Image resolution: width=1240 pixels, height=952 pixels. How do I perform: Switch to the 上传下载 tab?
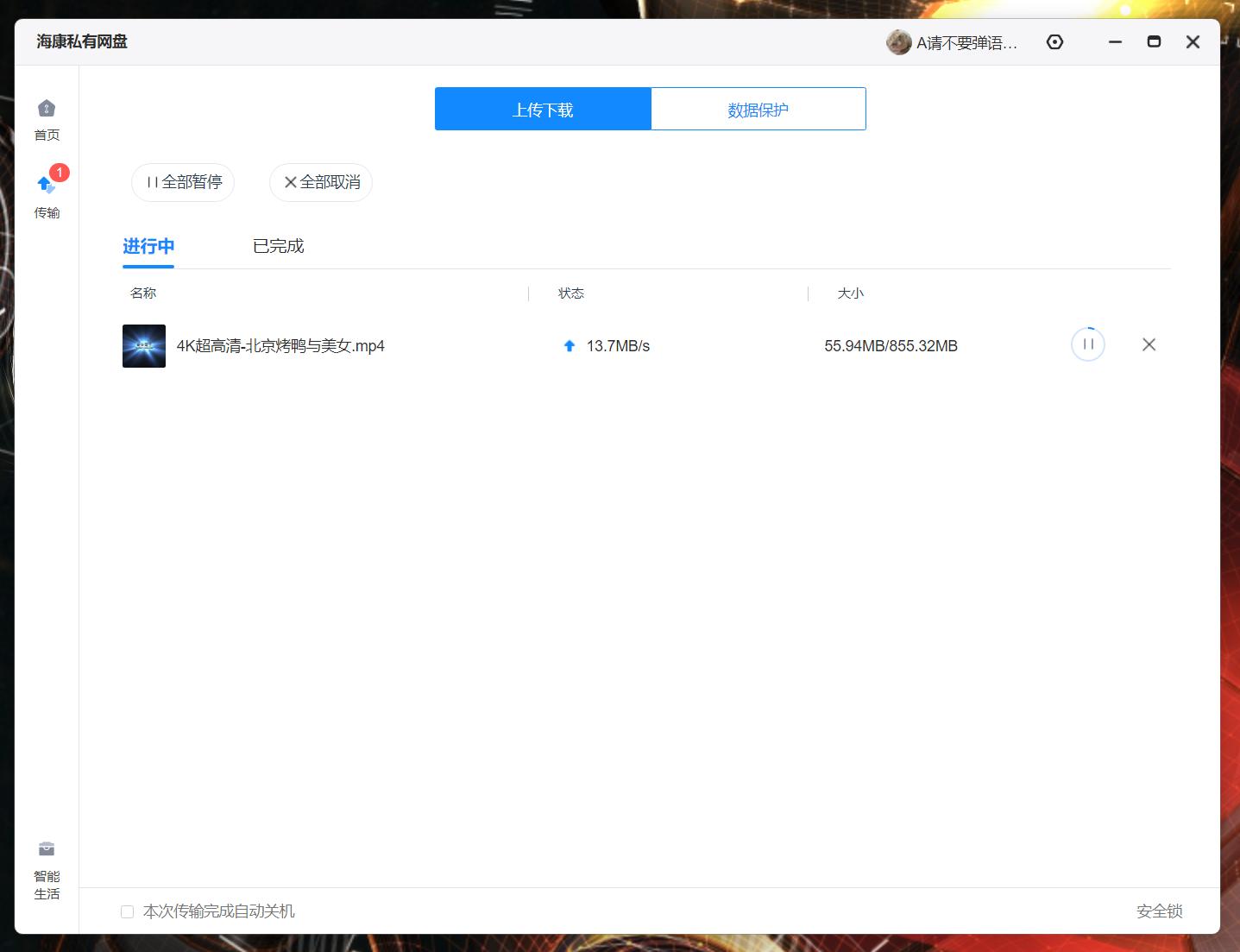click(x=543, y=110)
